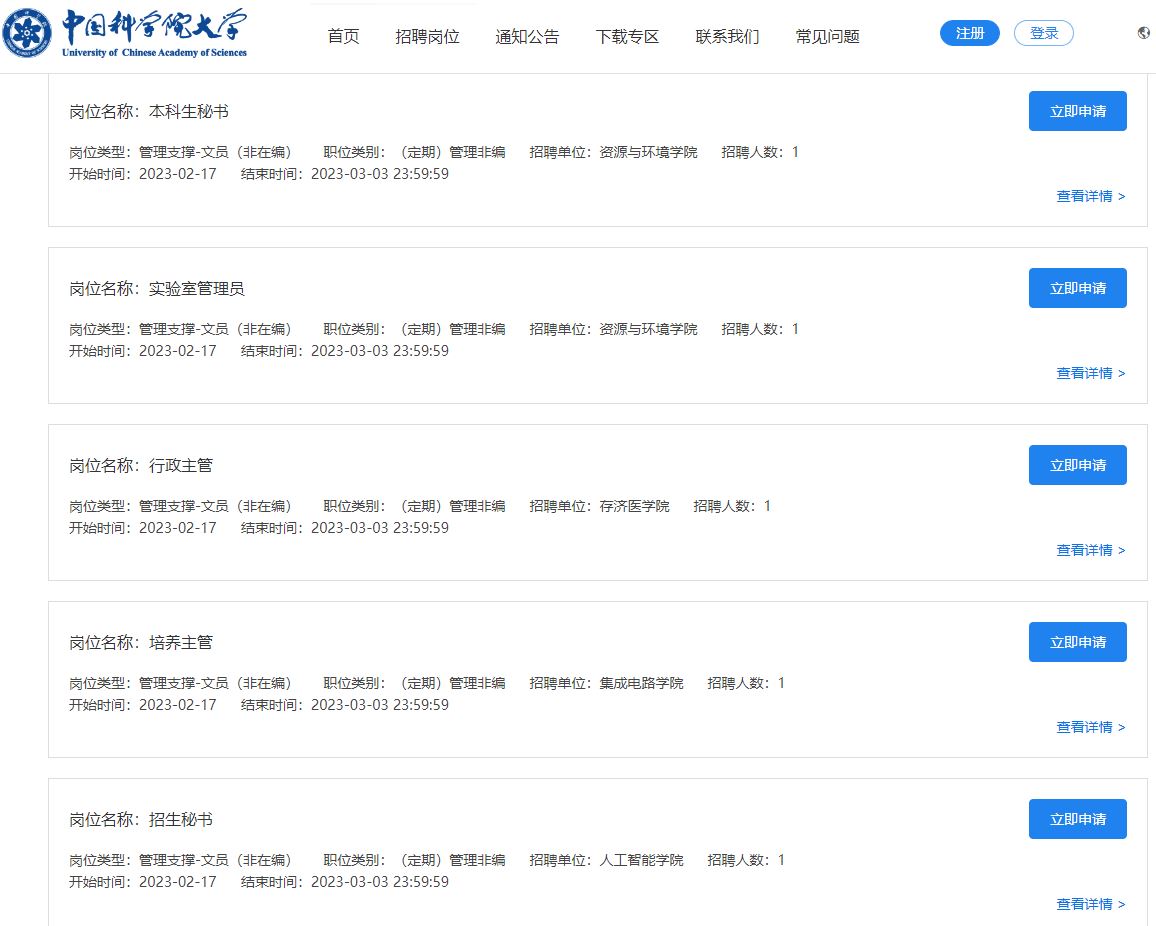
Task: View details of 实验室管理员 job
Action: pos(1091,373)
